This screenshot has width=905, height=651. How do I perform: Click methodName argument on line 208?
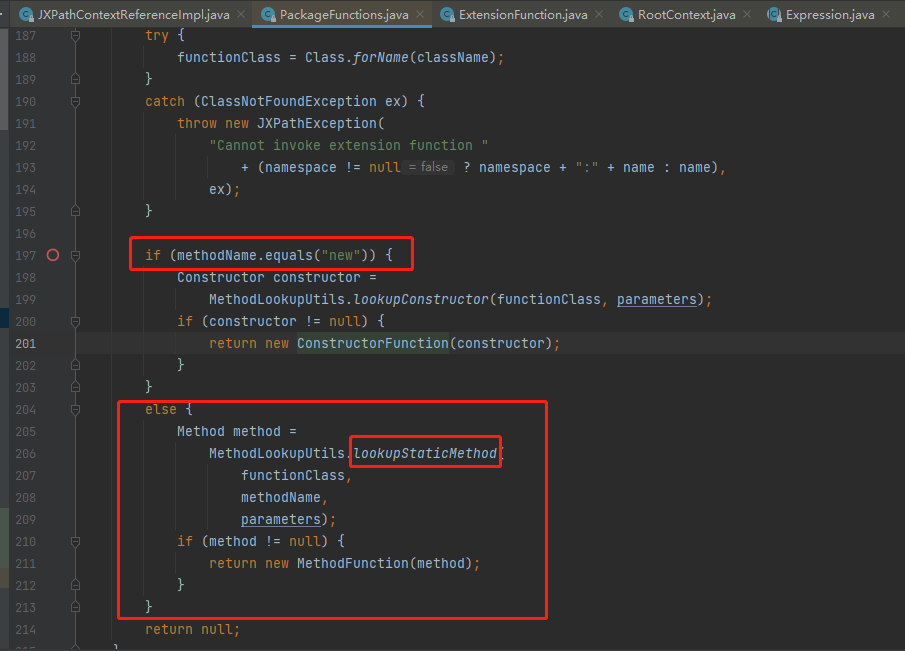281,497
